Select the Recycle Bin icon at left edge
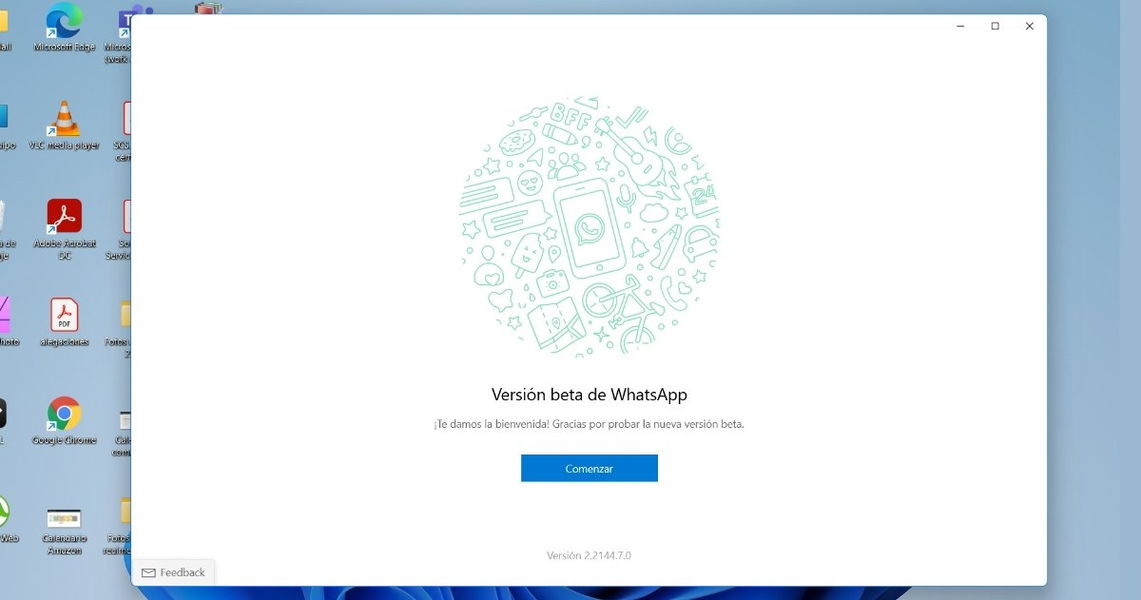 point(3,217)
